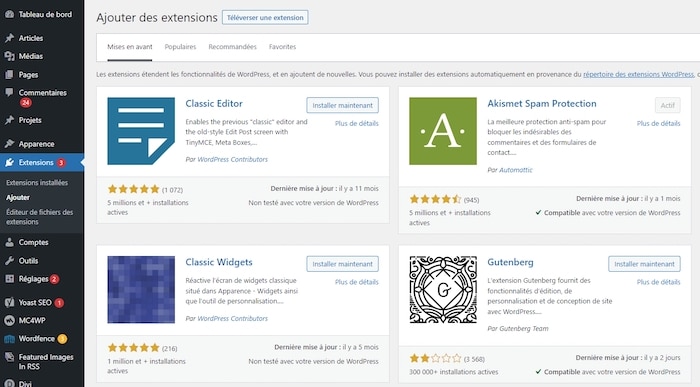Click WordPress Contributors author link under Classic Editor

pyautogui.click(x=233, y=159)
